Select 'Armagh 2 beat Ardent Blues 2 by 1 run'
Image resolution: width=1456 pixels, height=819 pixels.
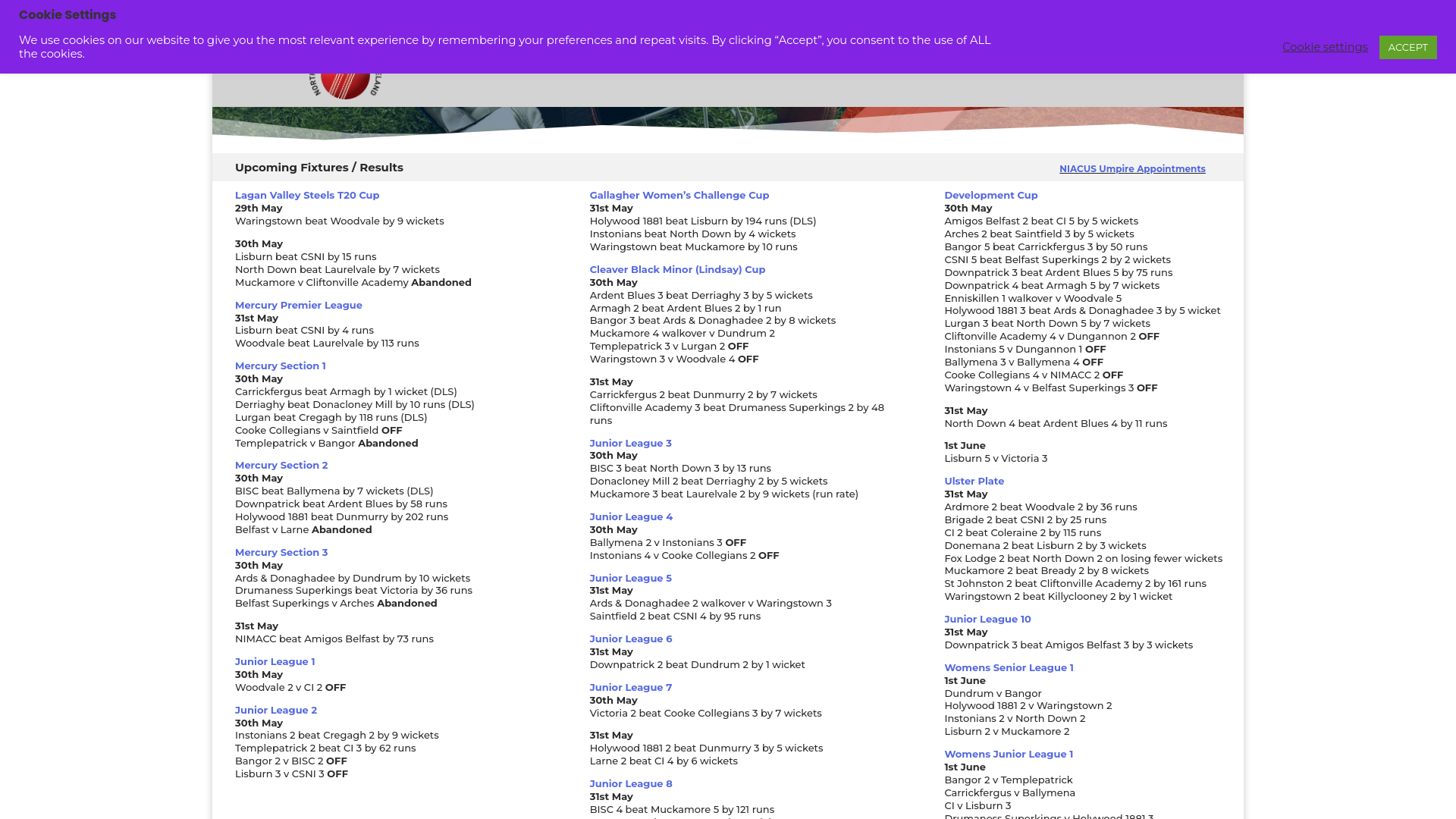[x=686, y=309]
